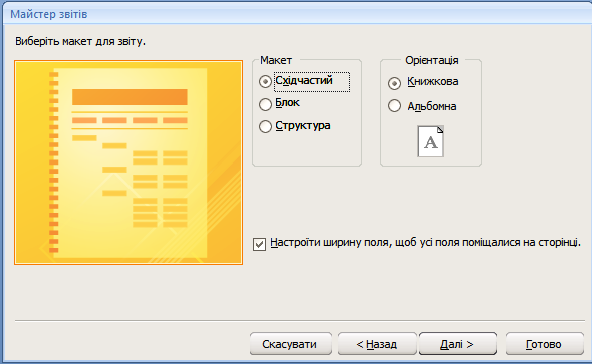Click the Орієнтація group label
Viewport: 592px width, 364px height.
click(432, 60)
